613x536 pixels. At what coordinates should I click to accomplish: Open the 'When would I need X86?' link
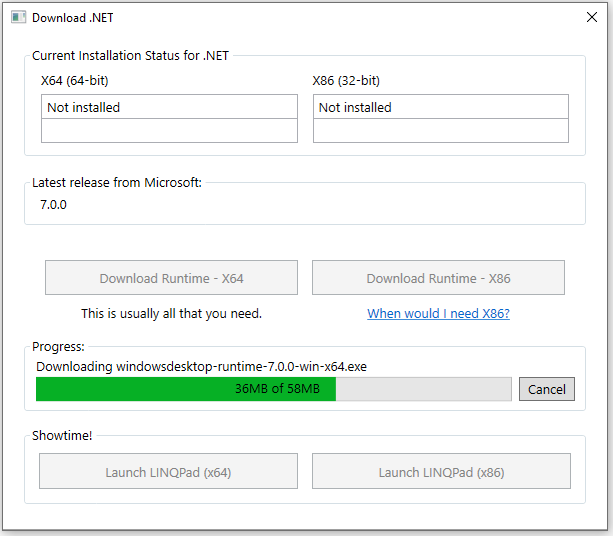(438, 314)
